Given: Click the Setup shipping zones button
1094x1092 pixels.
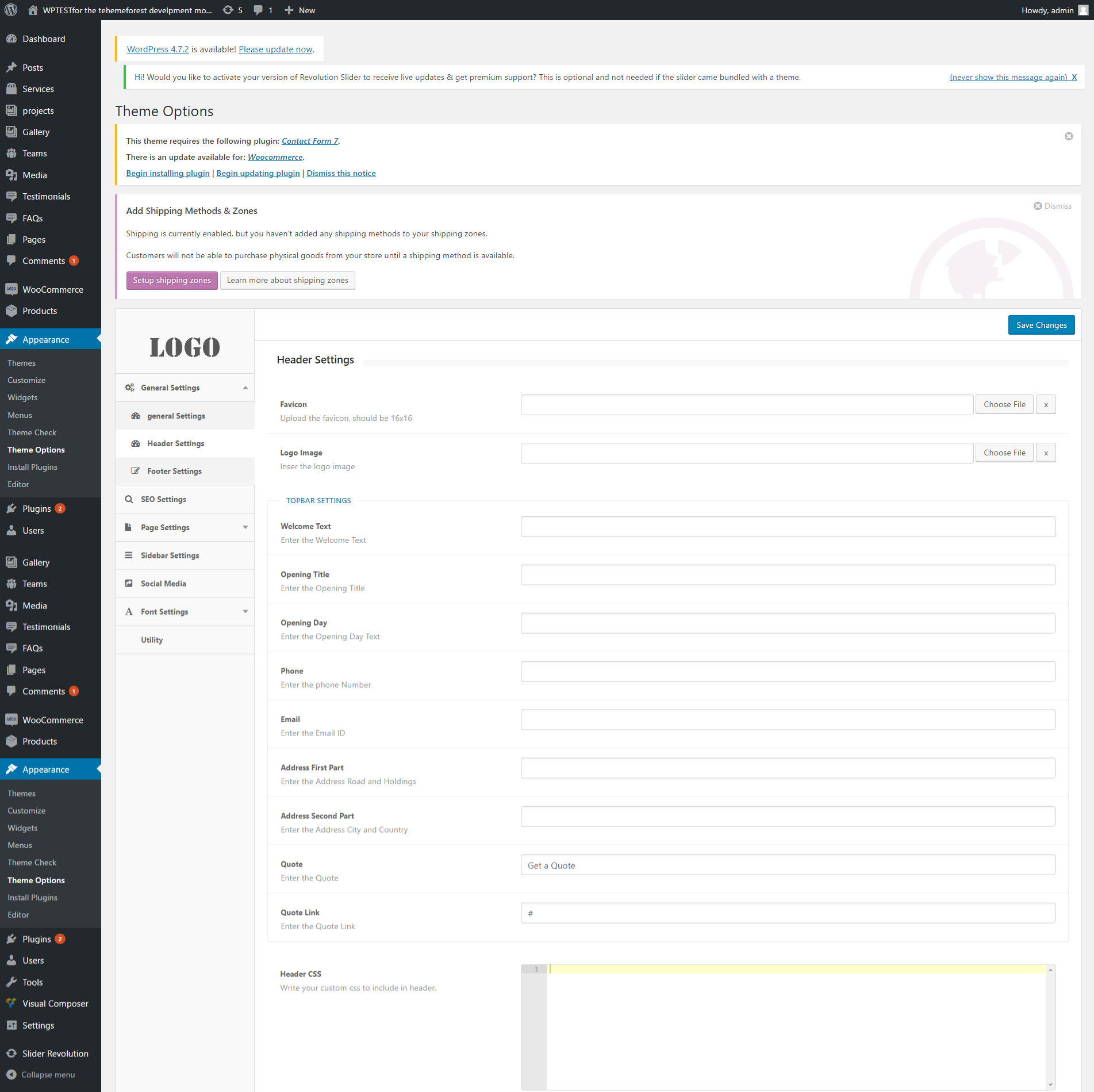Looking at the screenshot, I should (x=172, y=280).
